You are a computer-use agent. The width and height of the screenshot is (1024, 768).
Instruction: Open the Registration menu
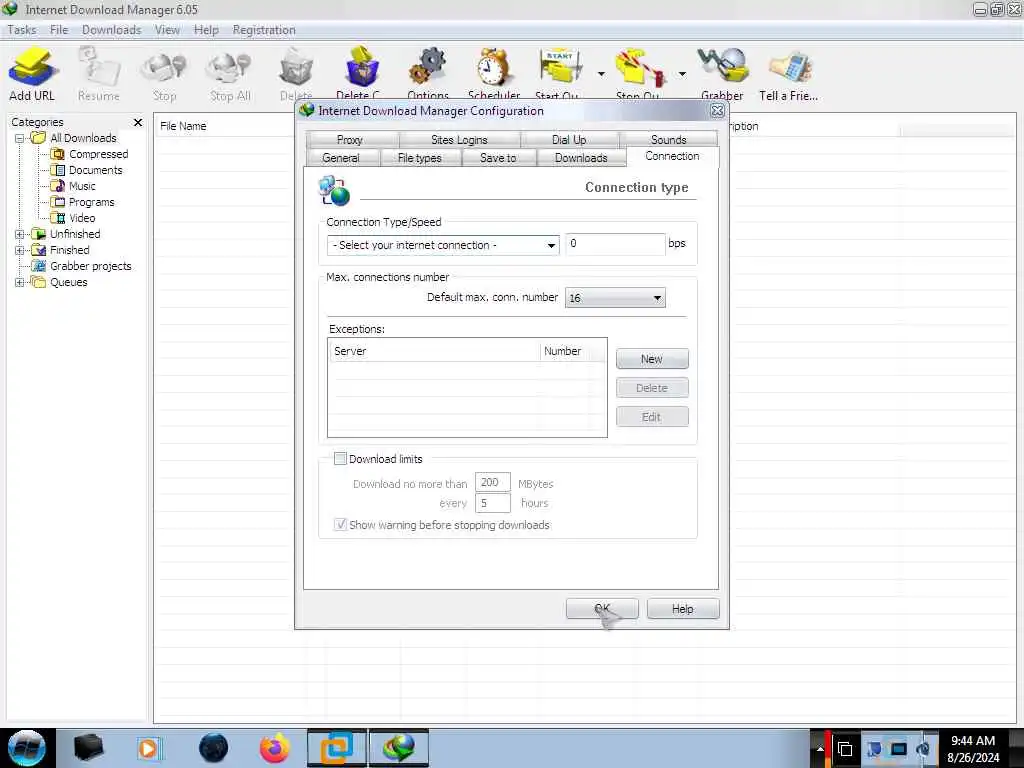click(x=264, y=30)
